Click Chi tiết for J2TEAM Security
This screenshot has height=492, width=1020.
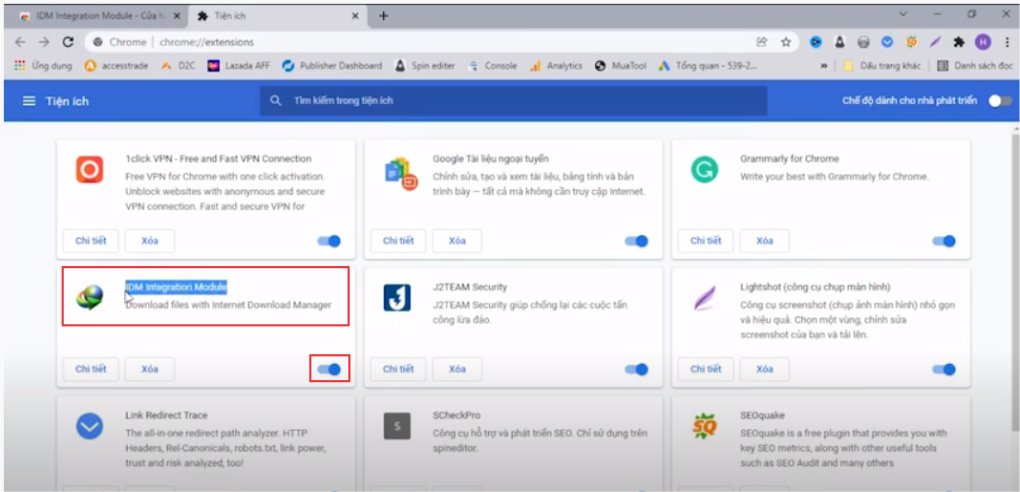click(398, 369)
